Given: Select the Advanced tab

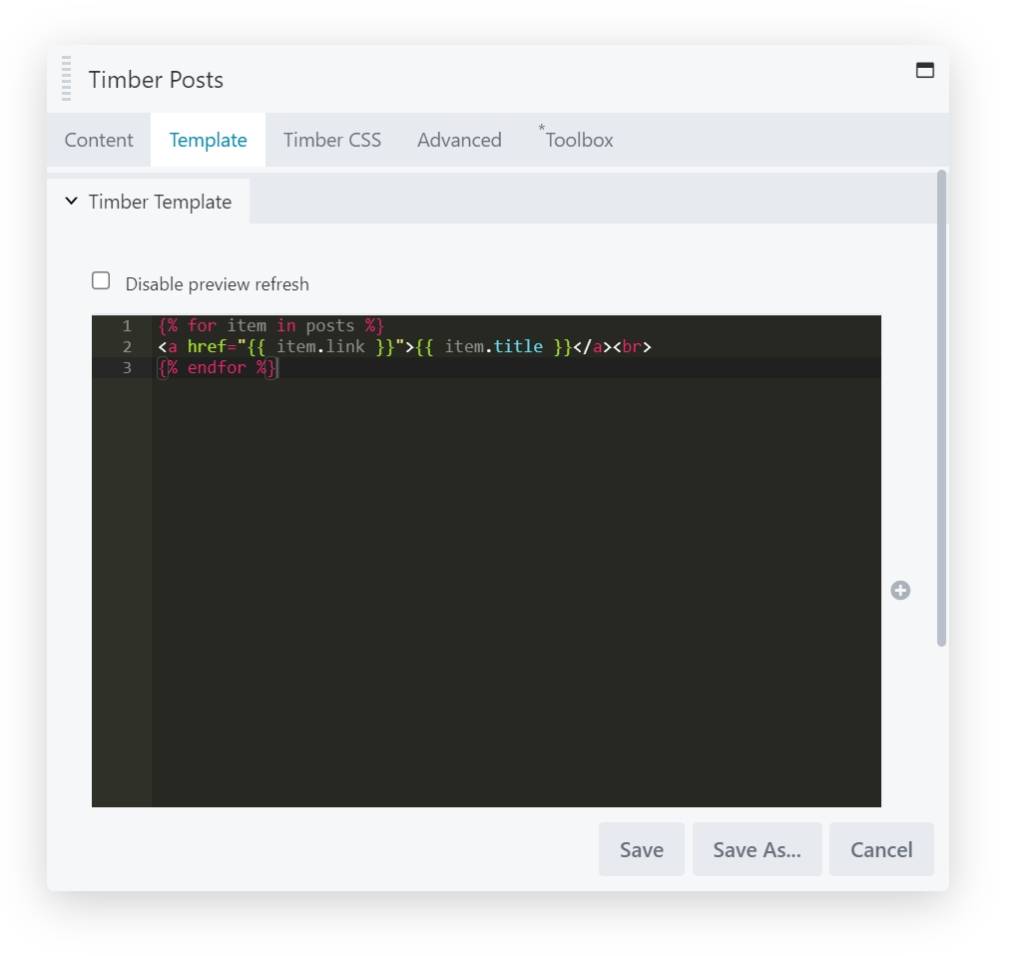Looking at the screenshot, I should (x=458, y=140).
